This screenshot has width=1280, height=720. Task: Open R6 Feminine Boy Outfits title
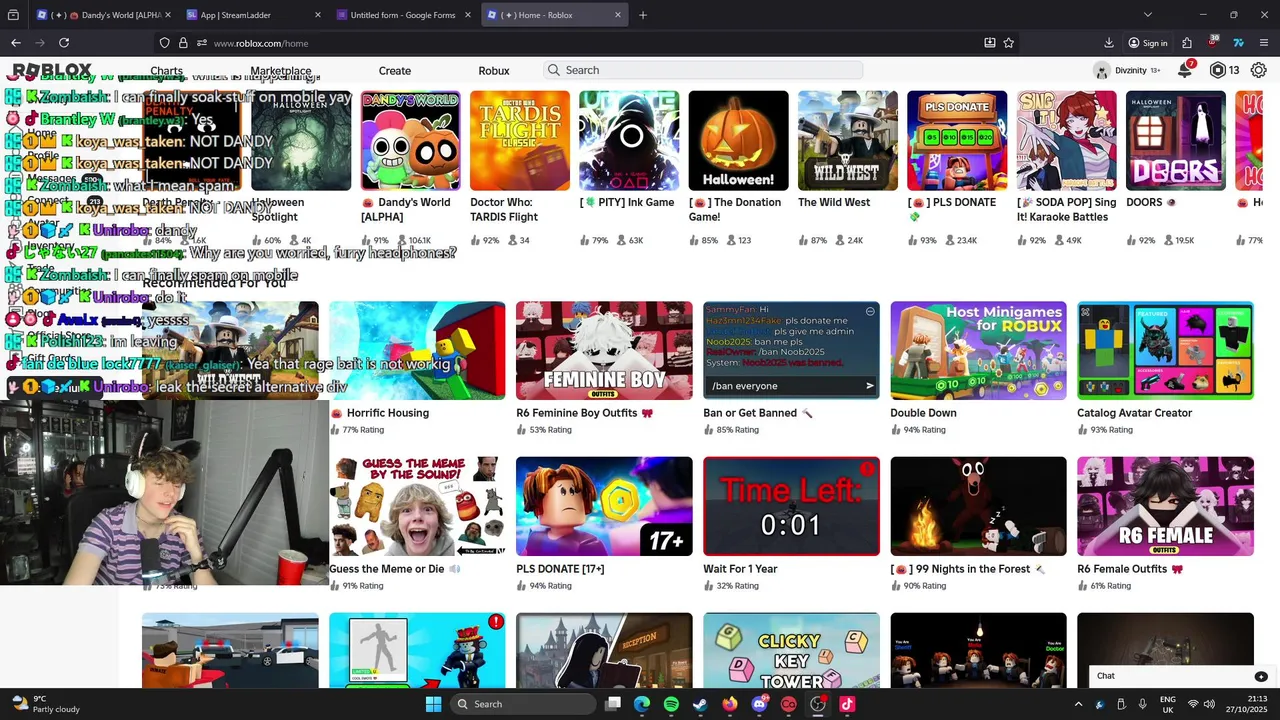tap(585, 413)
